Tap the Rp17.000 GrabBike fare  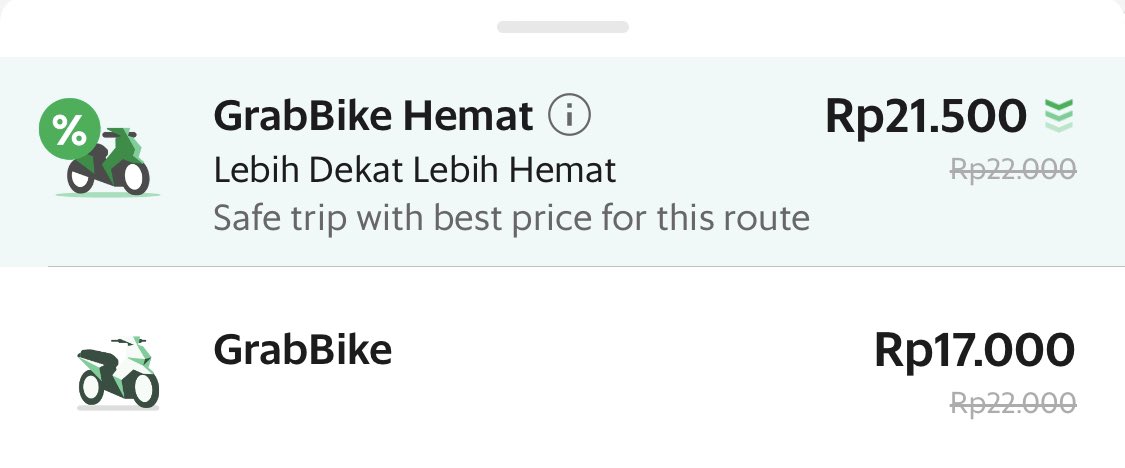[974, 351]
